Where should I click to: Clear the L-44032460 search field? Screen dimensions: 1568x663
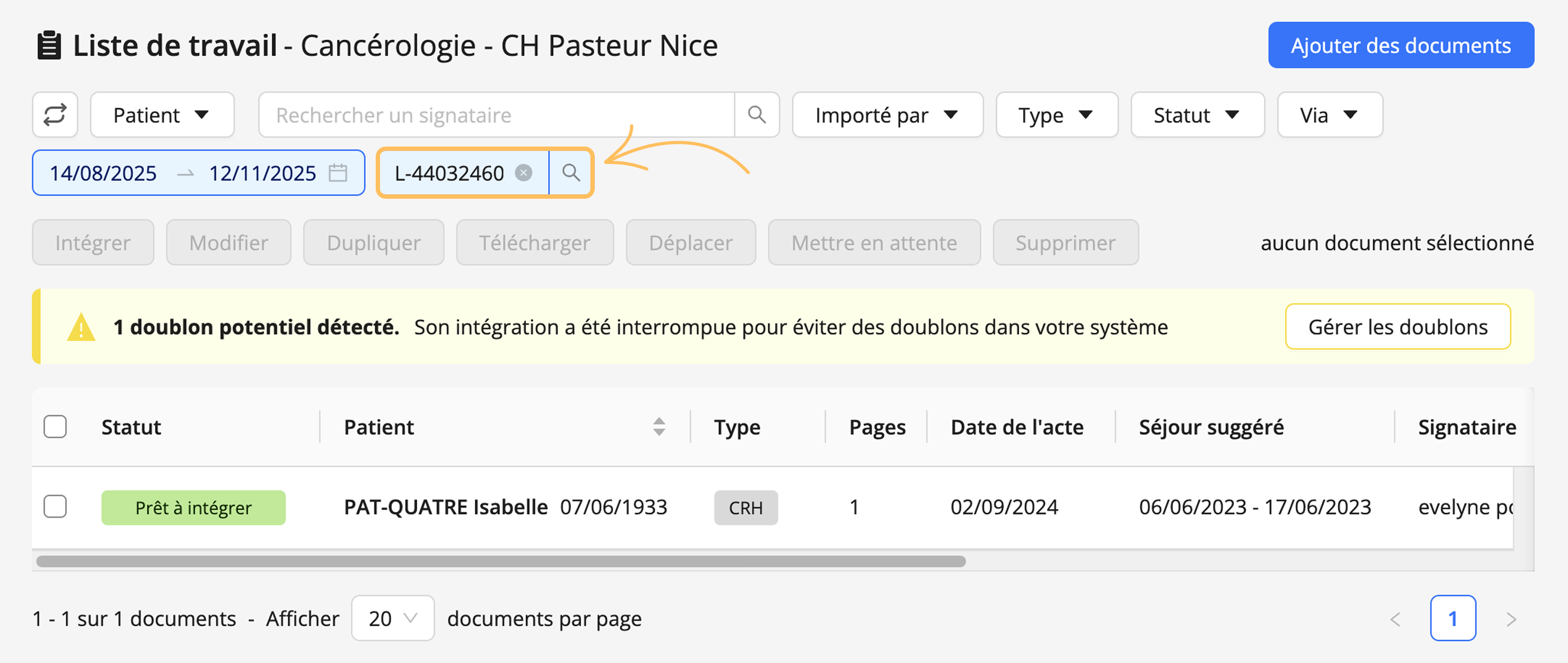pyautogui.click(x=524, y=173)
